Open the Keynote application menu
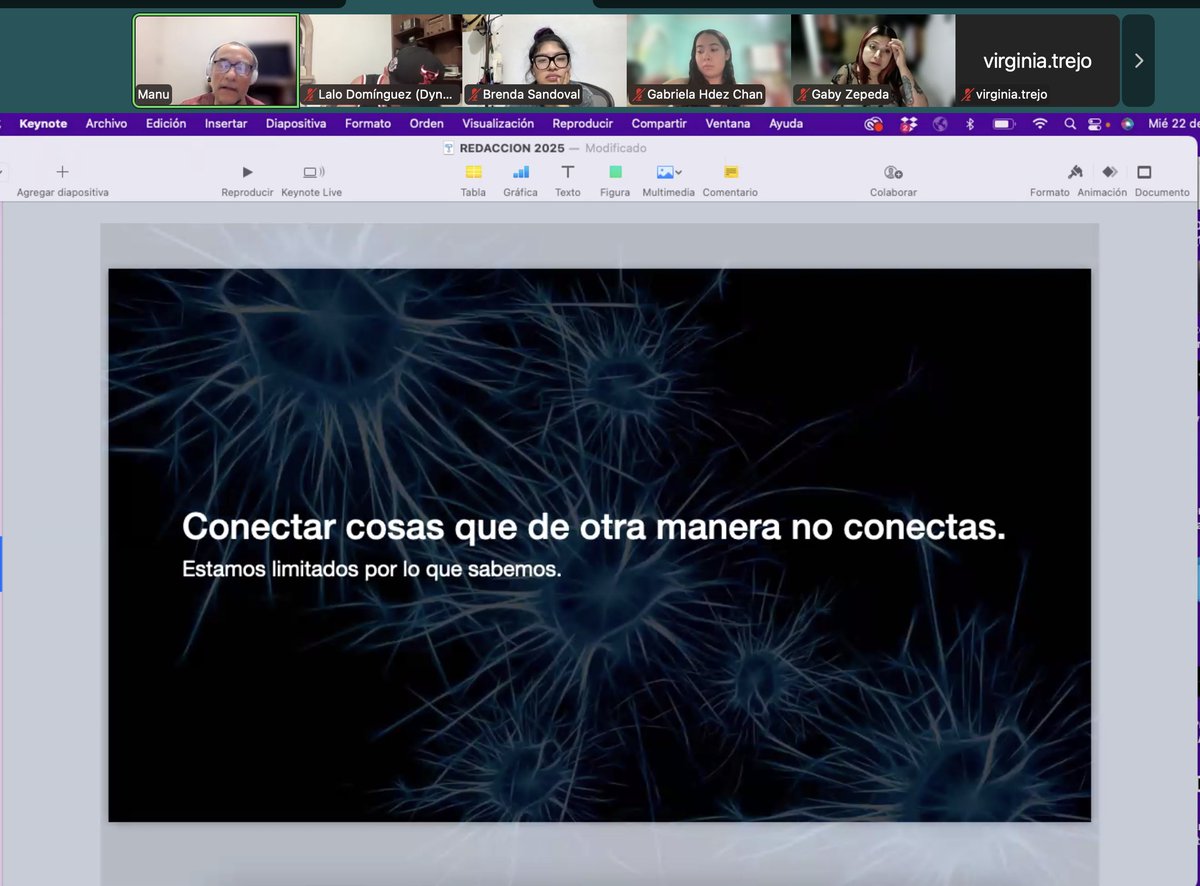The width and height of the screenshot is (1200, 886). 43,124
